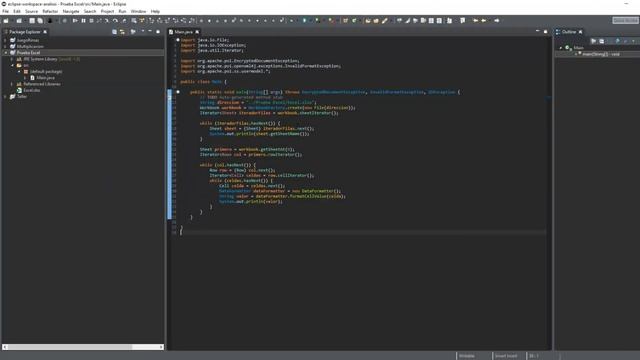Open the Search menu
This screenshot has width=640, height=360.
tap(90, 11)
